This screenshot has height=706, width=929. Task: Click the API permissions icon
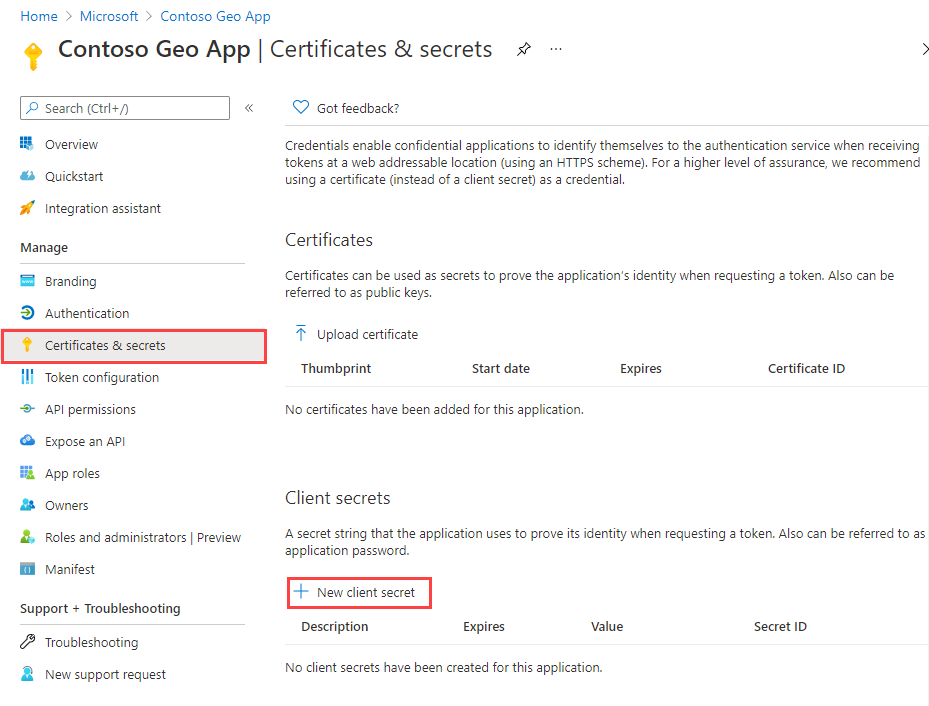point(28,409)
